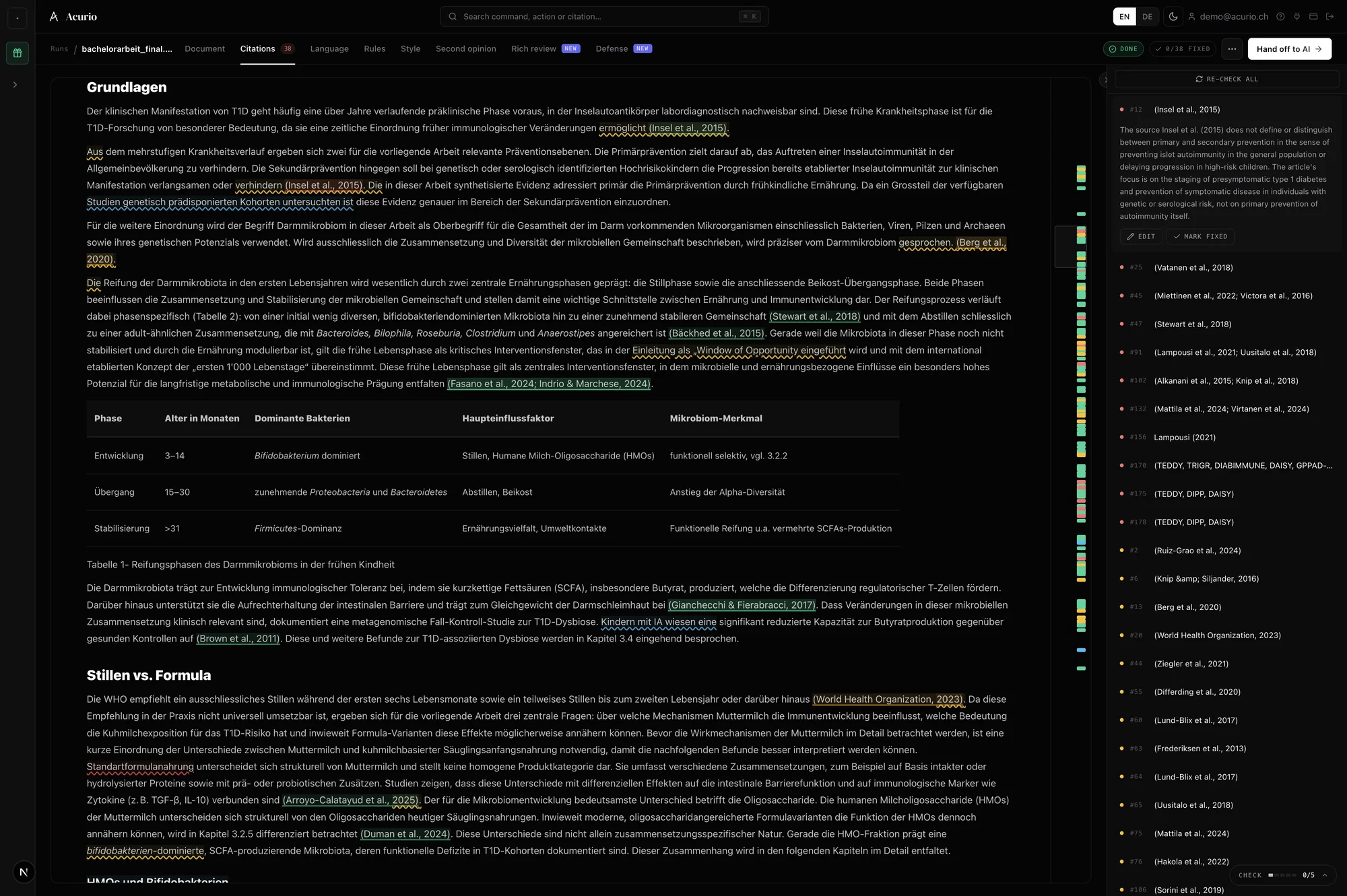Click the CHECK progress bar segments
Screen dimensions: 1347x896
tap(1282, 875)
